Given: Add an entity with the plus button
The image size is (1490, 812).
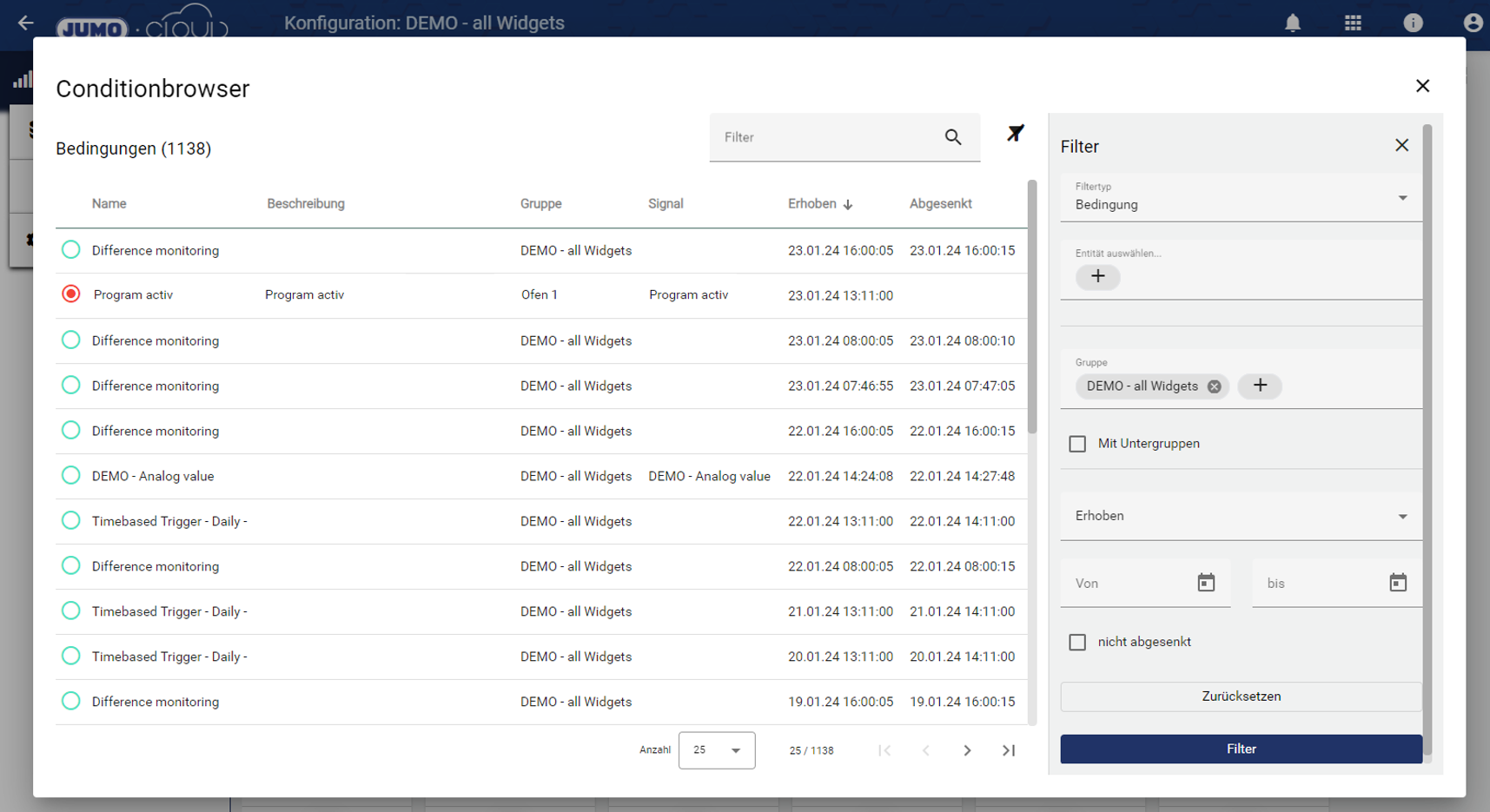Looking at the screenshot, I should [1097, 276].
